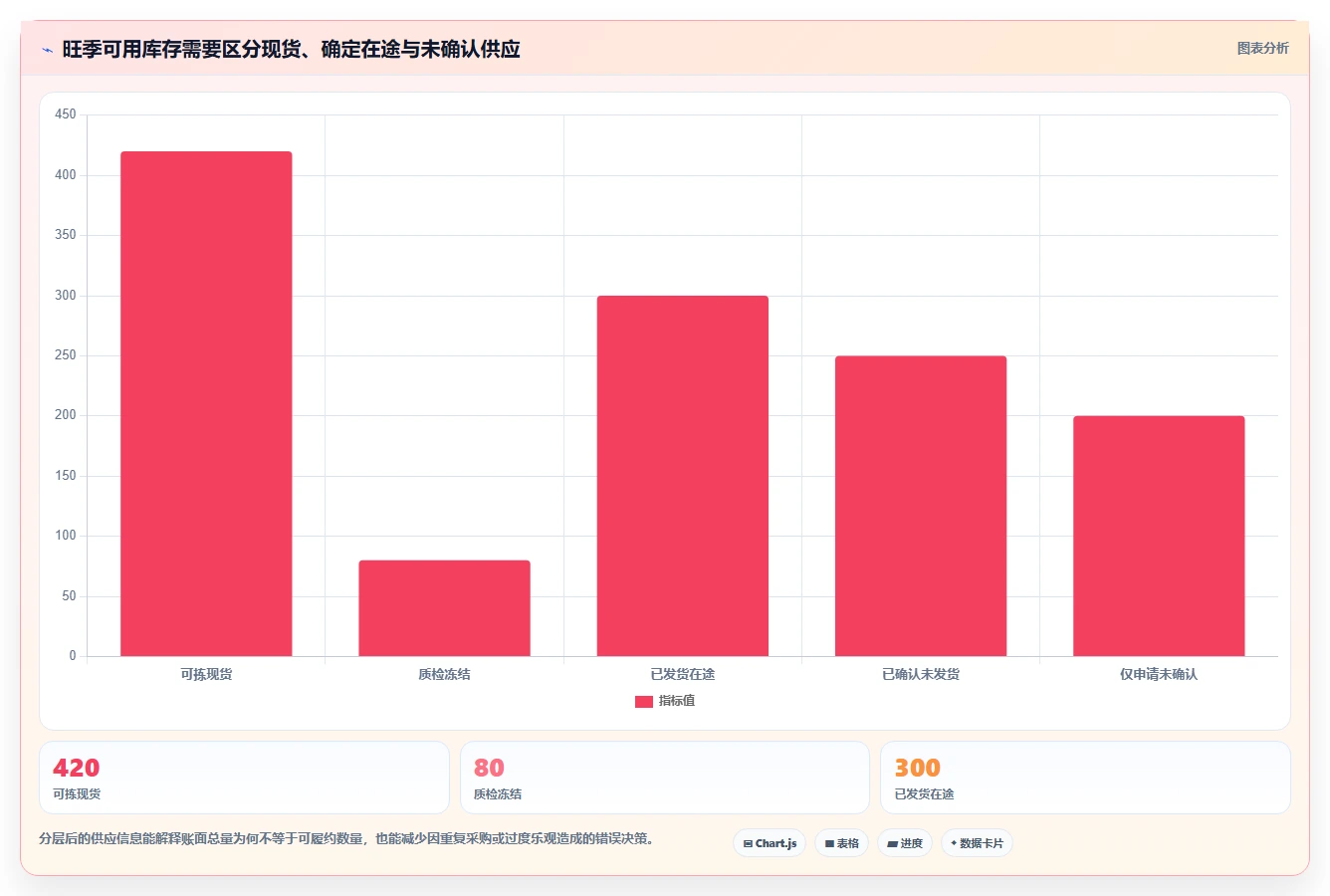Click the Chart.js tag icon

coord(748,843)
